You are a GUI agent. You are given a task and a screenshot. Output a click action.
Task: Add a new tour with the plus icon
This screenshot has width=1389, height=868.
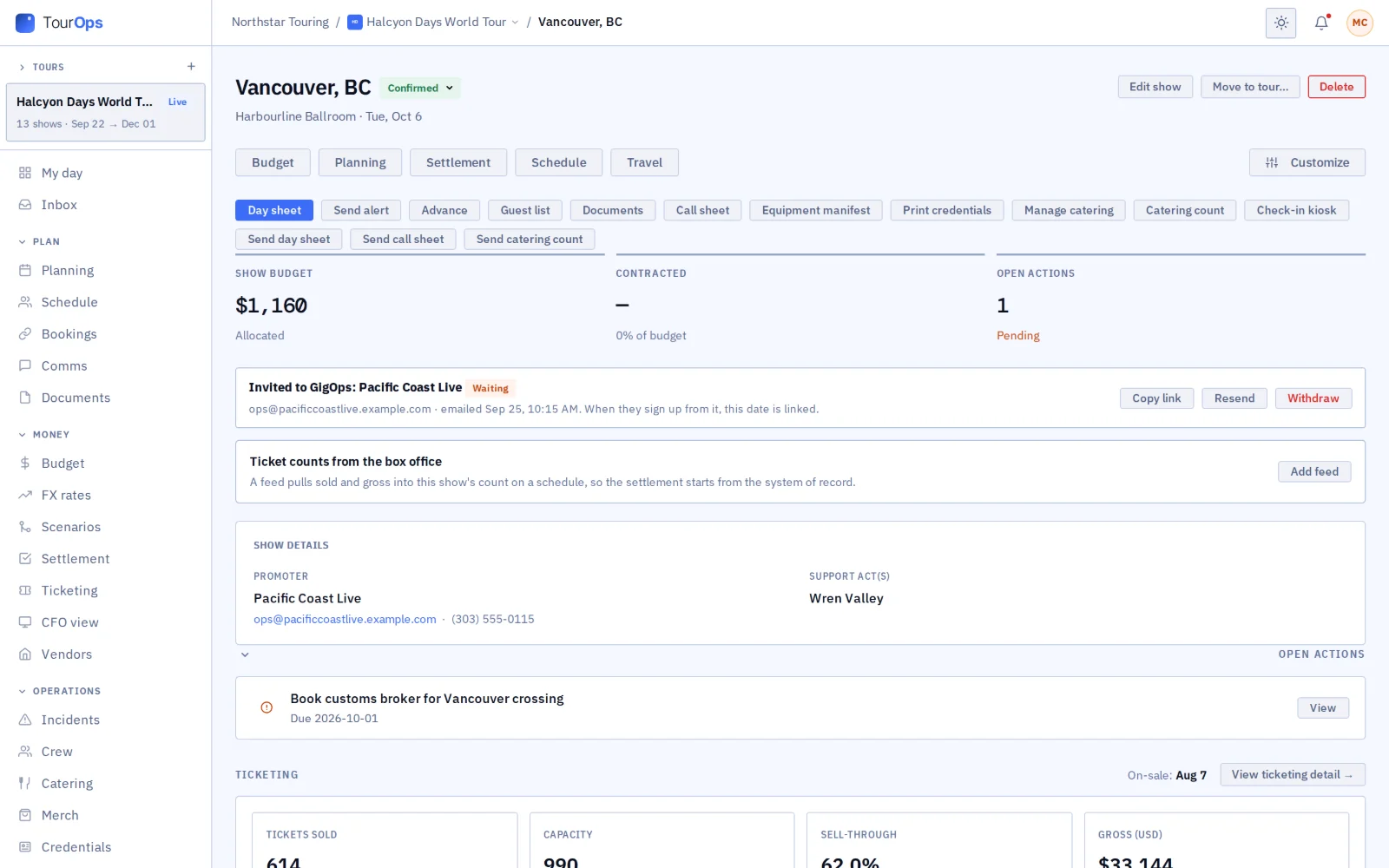click(x=191, y=67)
